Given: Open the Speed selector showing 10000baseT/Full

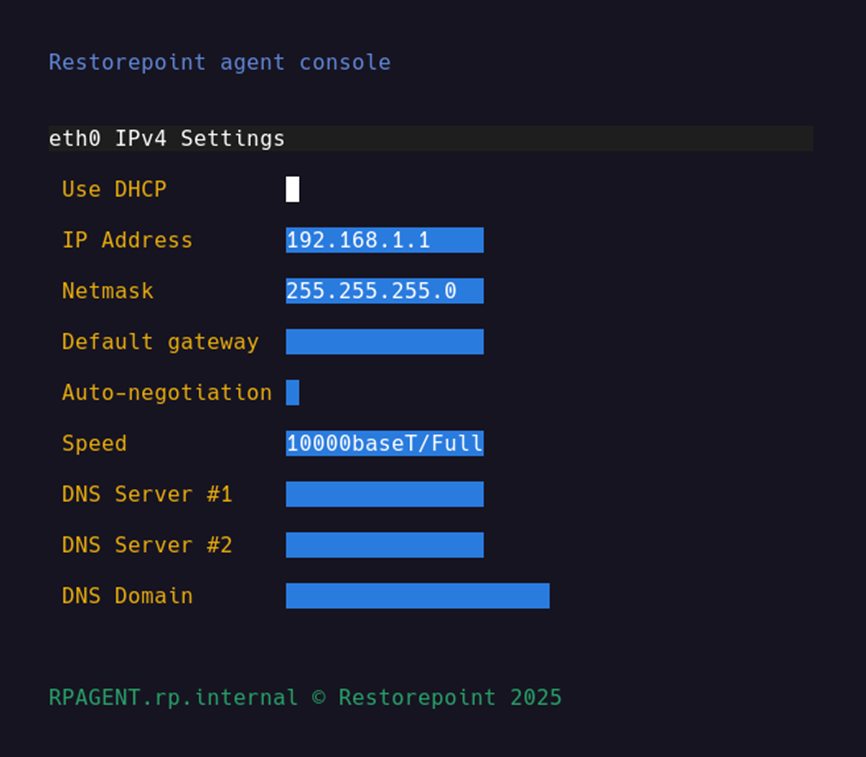Looking at the screenshot, I should [384, 443].
